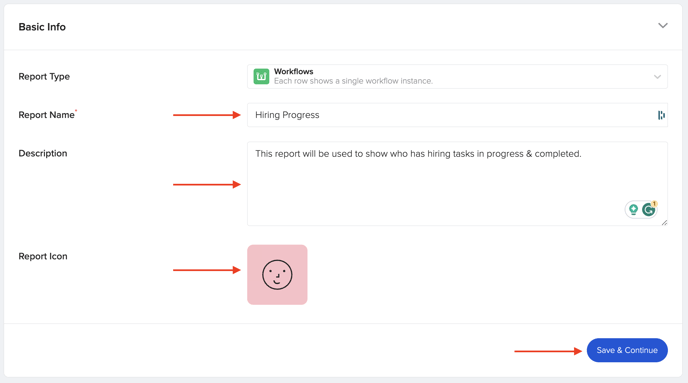
Task: Collapse the Basic Info section chevron
Action: 663,25
